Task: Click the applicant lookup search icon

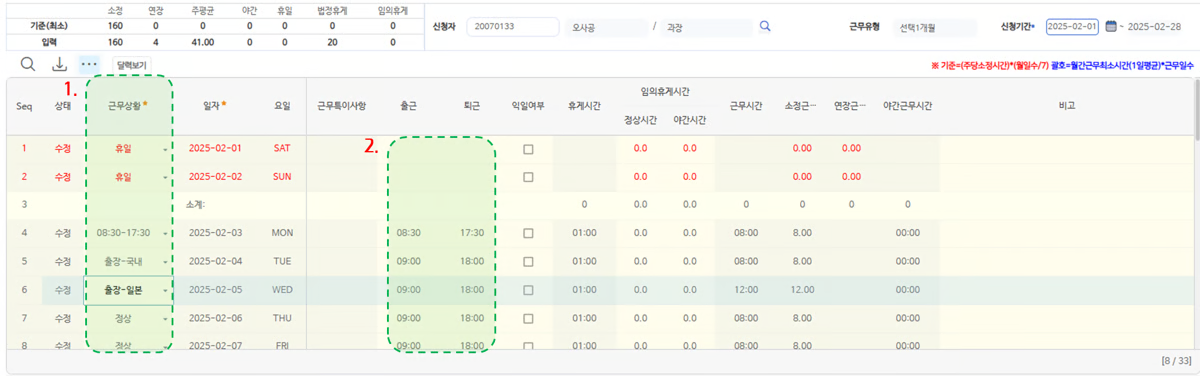Action: [x=765, y=27]
